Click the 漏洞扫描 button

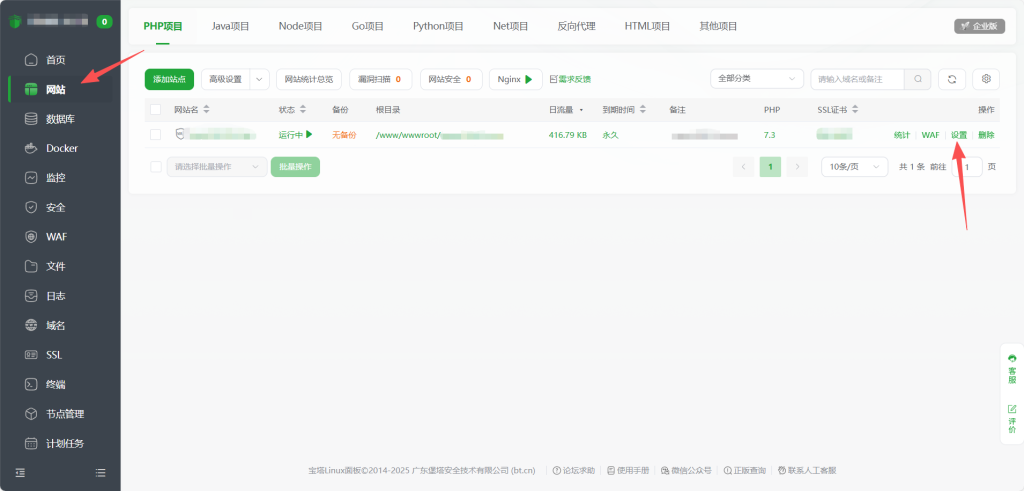point(381,79)
